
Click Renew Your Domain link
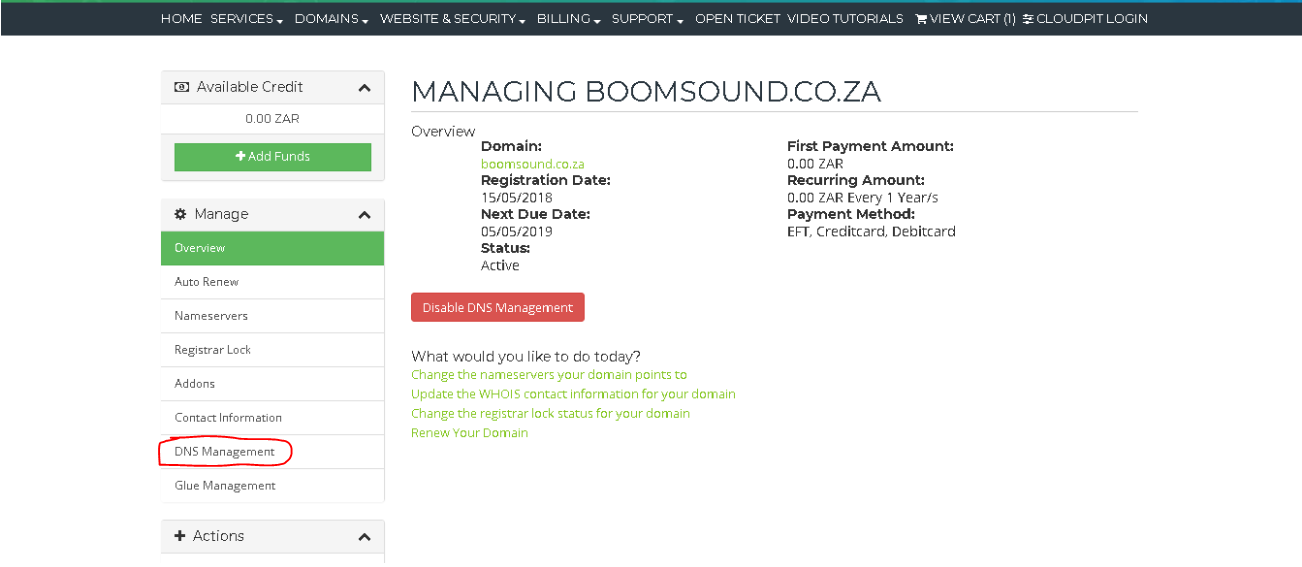[x=470, y=433]
